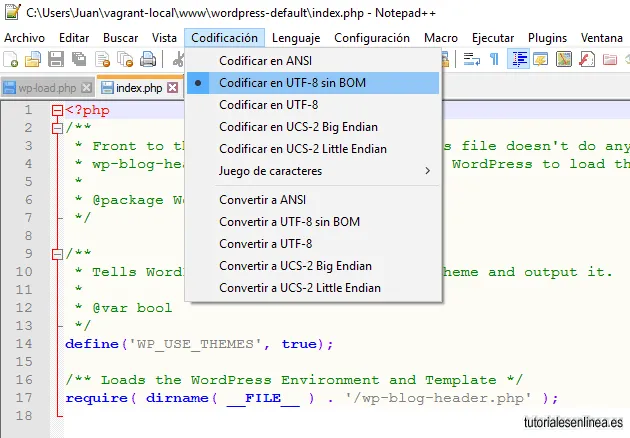This screenshot has height=438, width=630.
Task: Toggle the Indent Guide toolbar icon
Action: tap(519, 59)
